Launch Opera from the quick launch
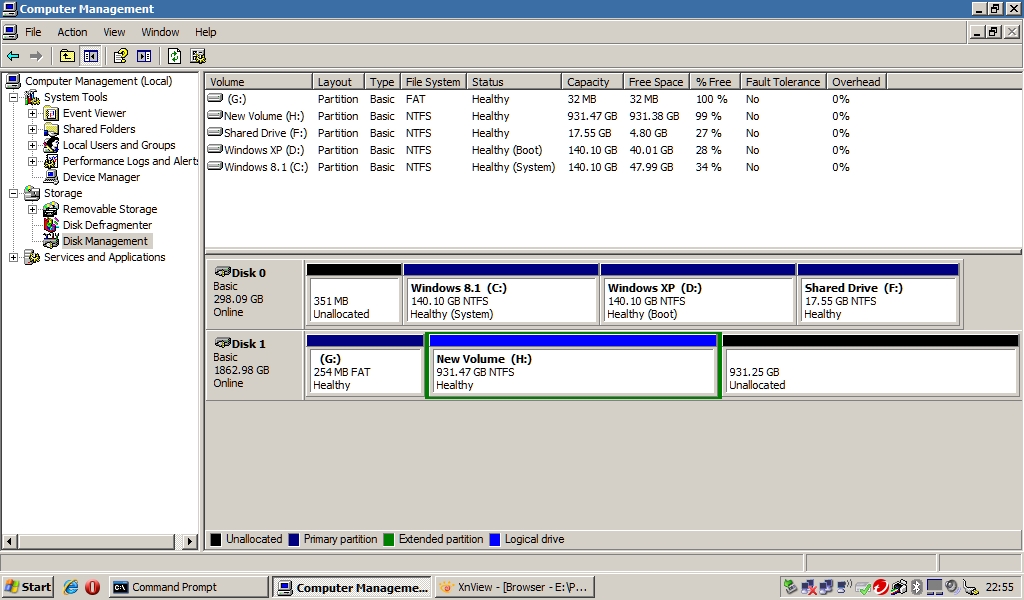 coord(93,587)
